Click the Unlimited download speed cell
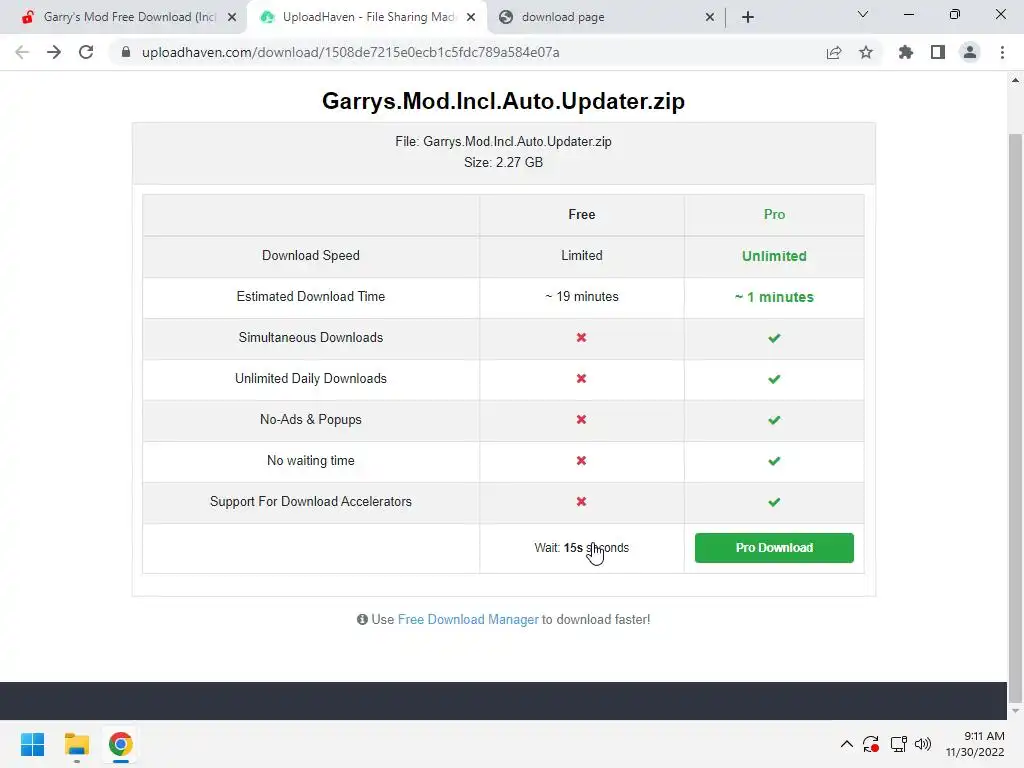1024x768 pixels. [x=774, y=256]
